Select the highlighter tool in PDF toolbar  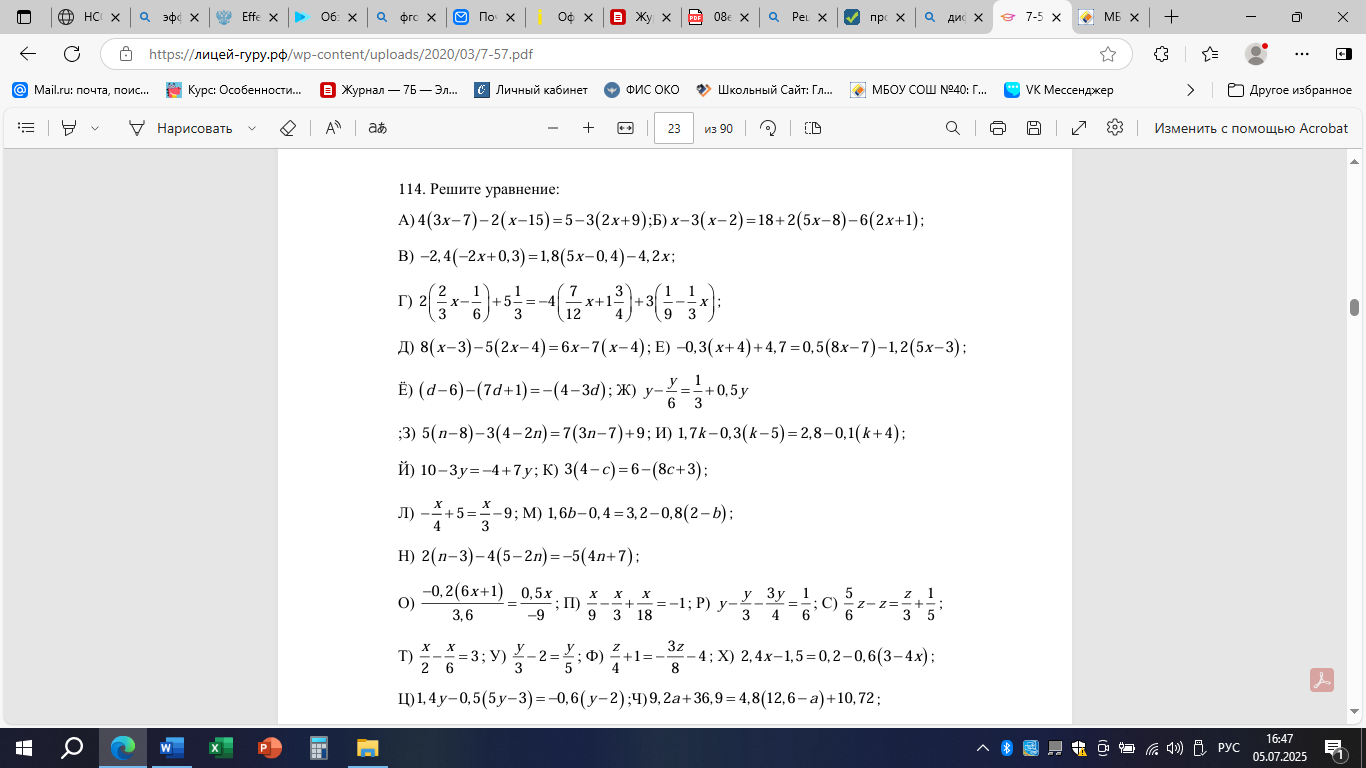coord(69,128)
